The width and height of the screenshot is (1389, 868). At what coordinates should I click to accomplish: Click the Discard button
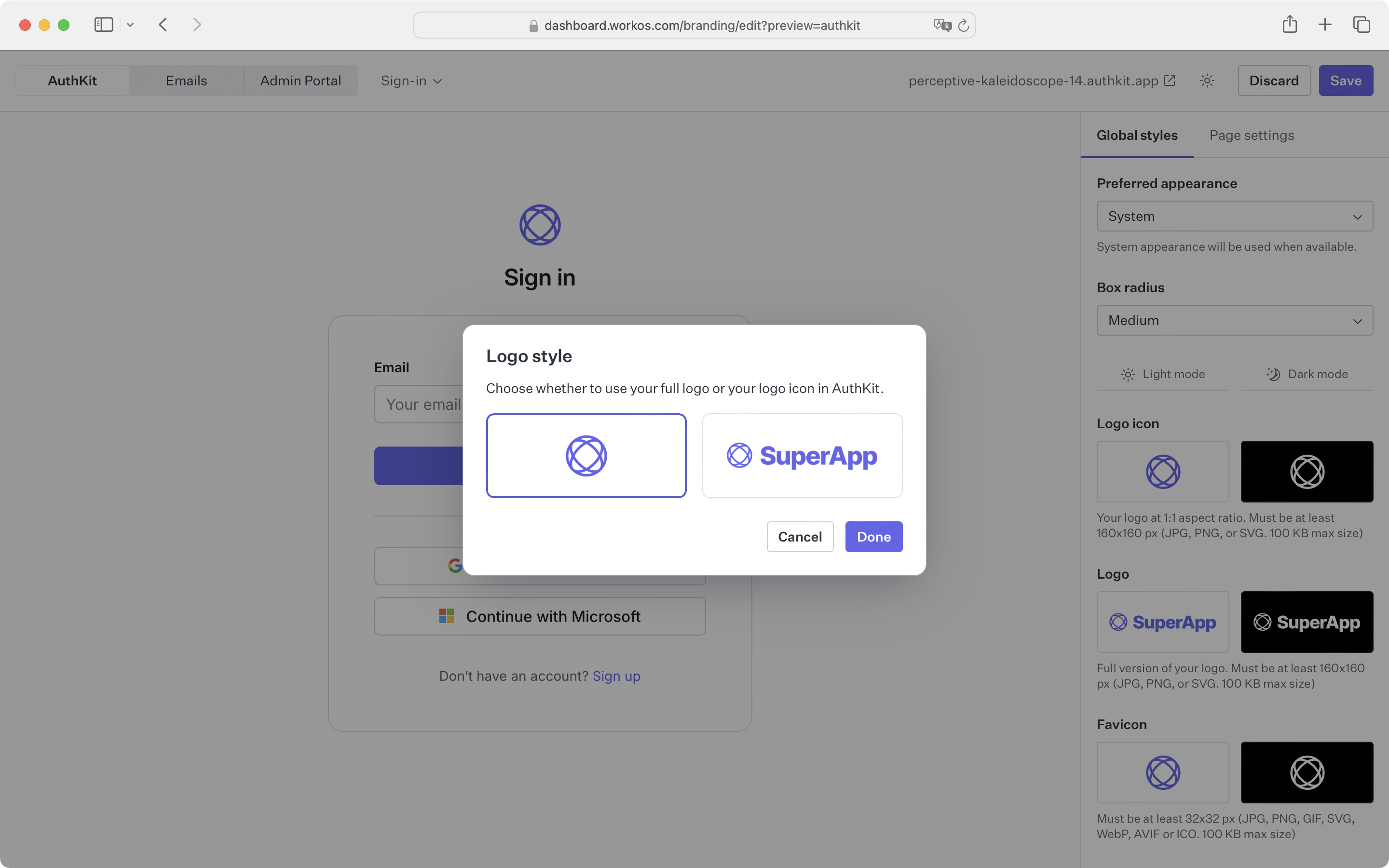pyautogui.click(x=1274, y=81)
